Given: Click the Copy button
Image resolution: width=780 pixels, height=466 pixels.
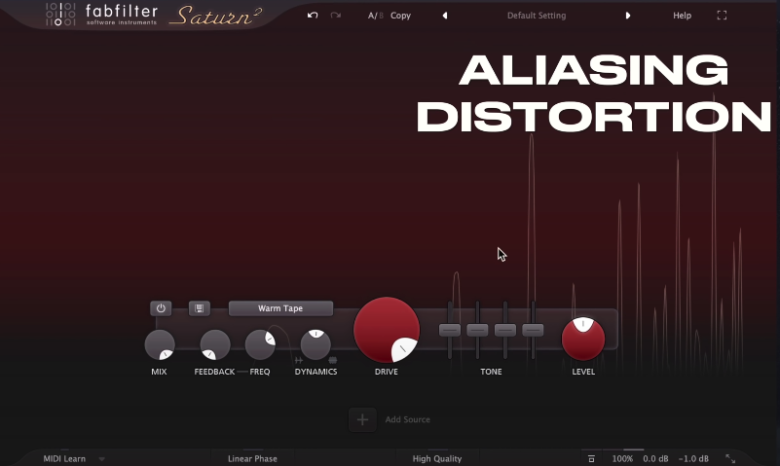Looking at the screenshot, I should 400,15.
